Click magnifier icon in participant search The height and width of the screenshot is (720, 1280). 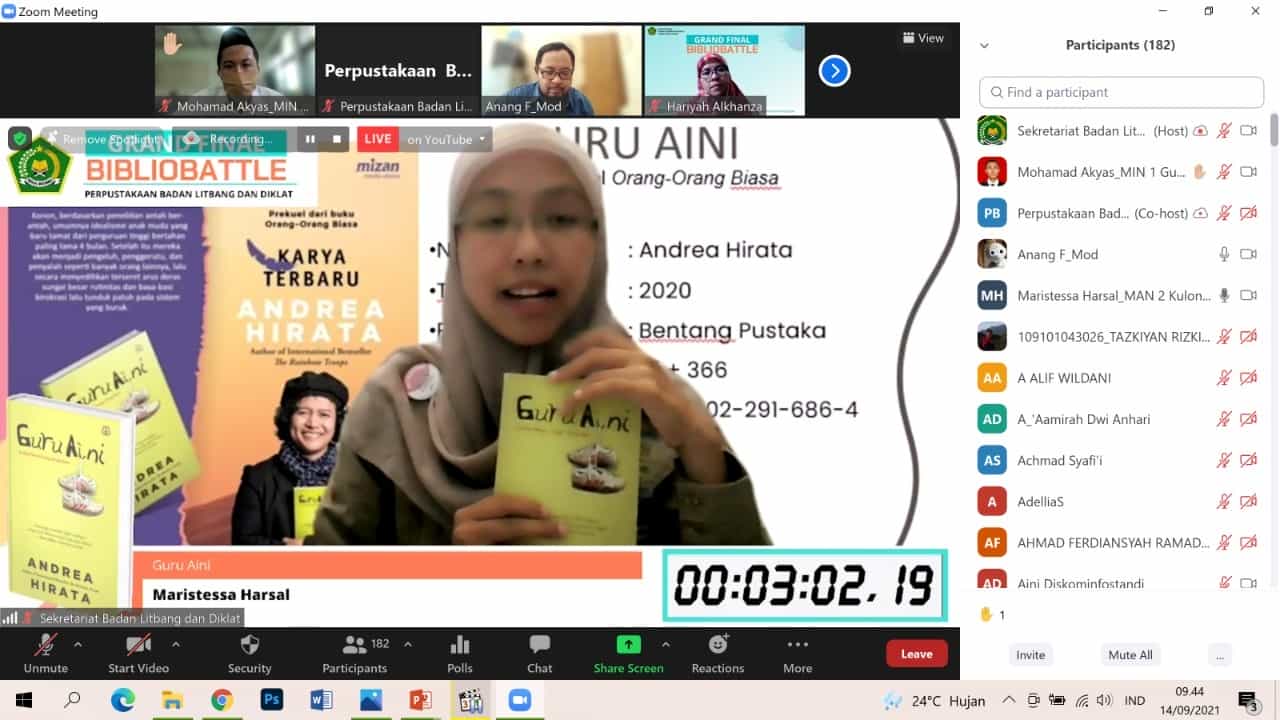tap(996, 92)
